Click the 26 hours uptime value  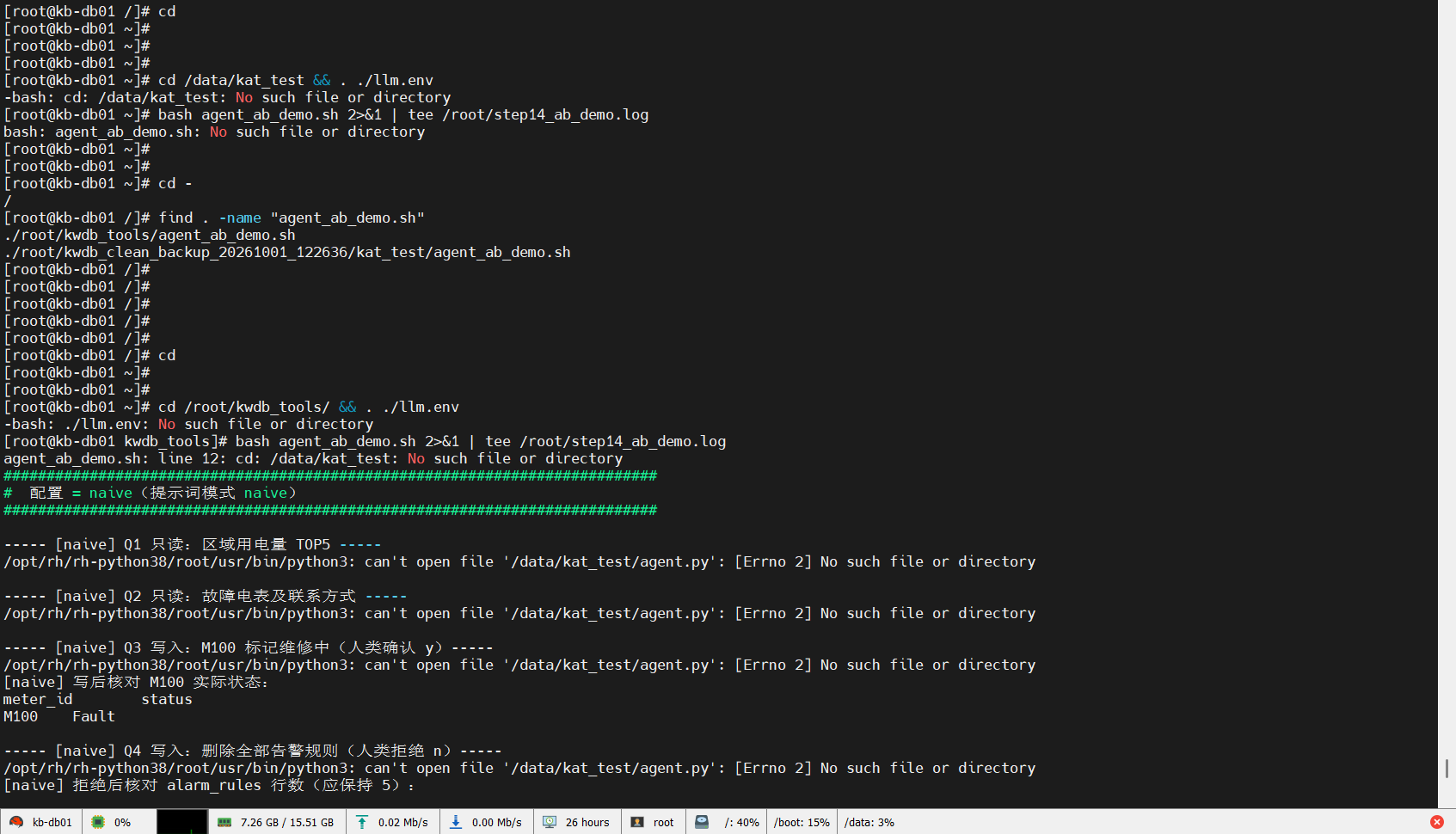[x=587, y=823]
